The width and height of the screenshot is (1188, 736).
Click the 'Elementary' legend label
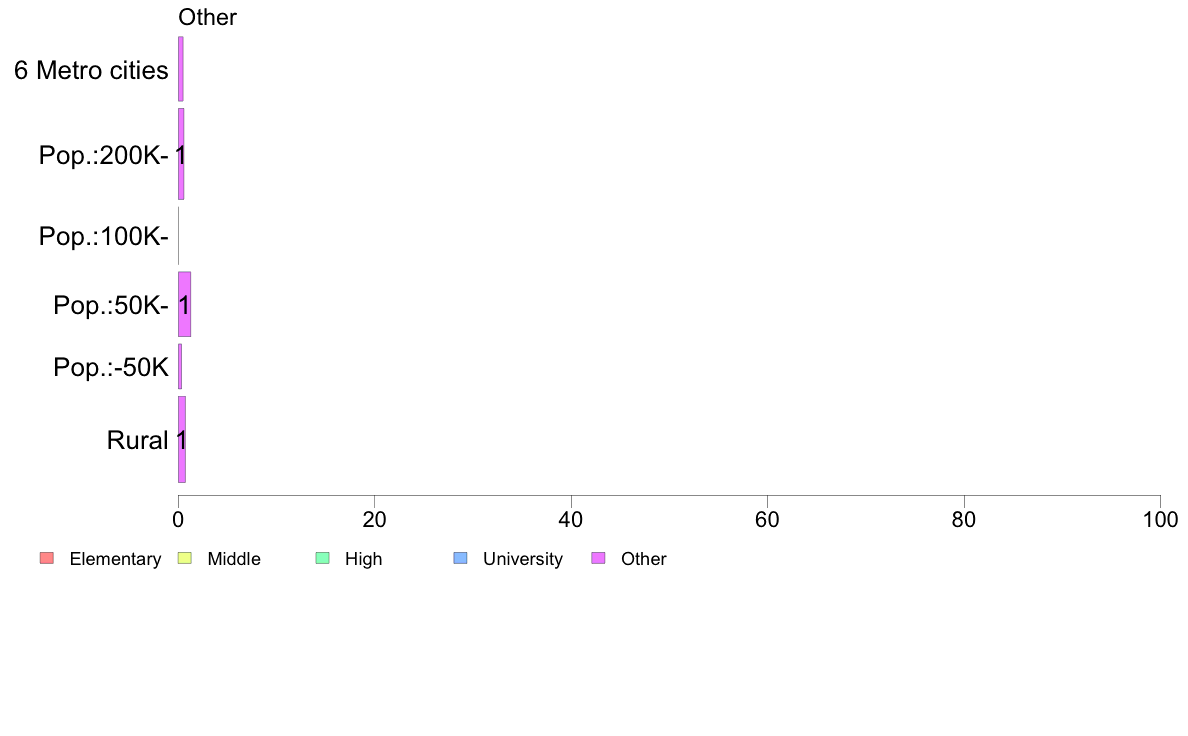point(115,559)
